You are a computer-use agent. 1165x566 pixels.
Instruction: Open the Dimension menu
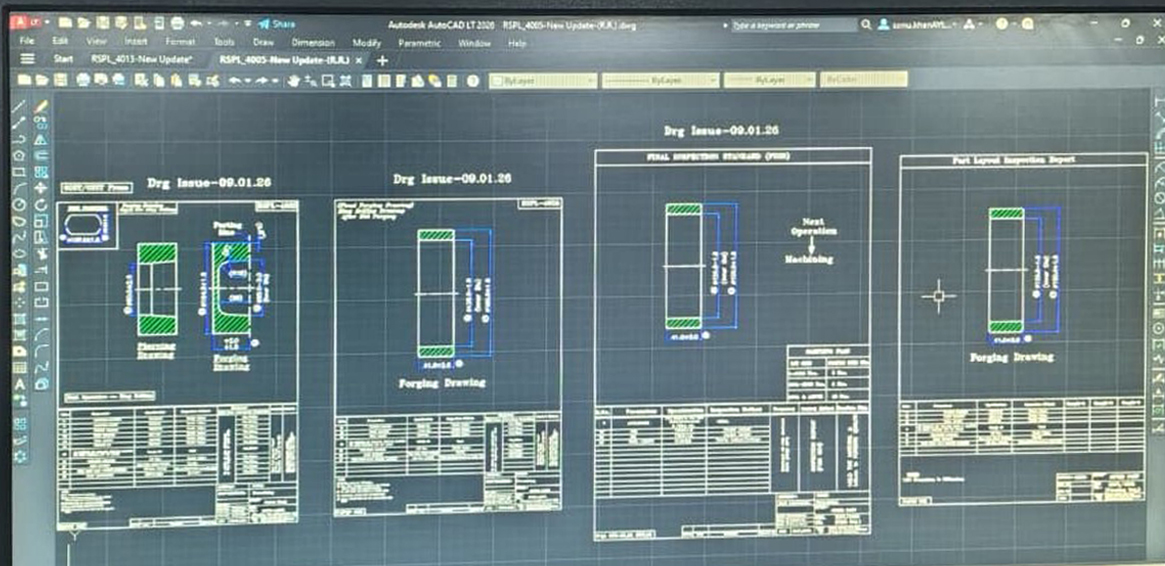tap(313, 42)
